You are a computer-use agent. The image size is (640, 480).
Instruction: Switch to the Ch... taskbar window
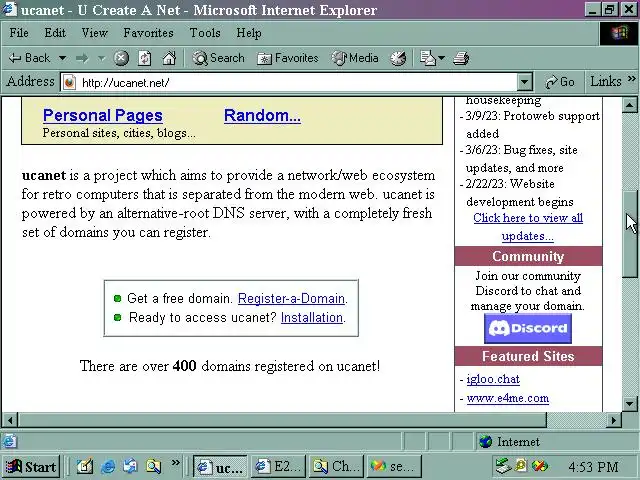[336, 467]
